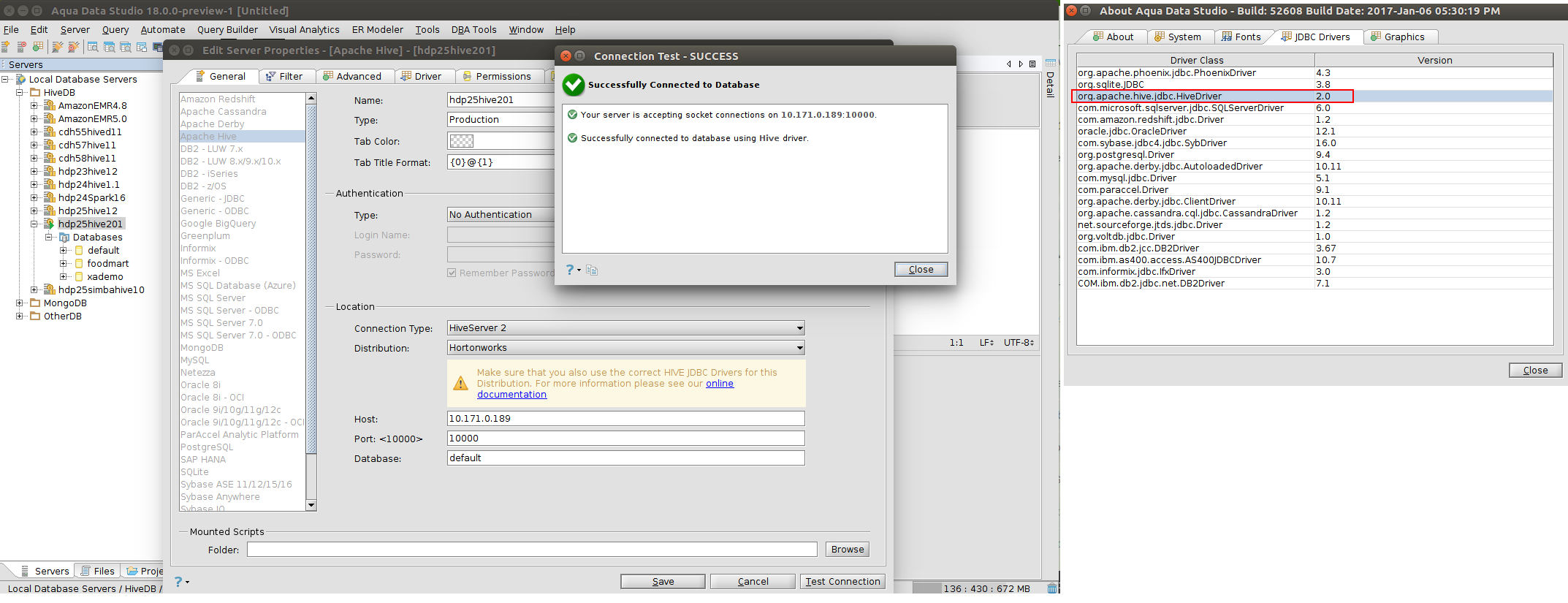Screen dimensions: 1568x603
Task: Select the org.apache.hive.jdbc.HiveDriver row
Action: coord(1314,96)
